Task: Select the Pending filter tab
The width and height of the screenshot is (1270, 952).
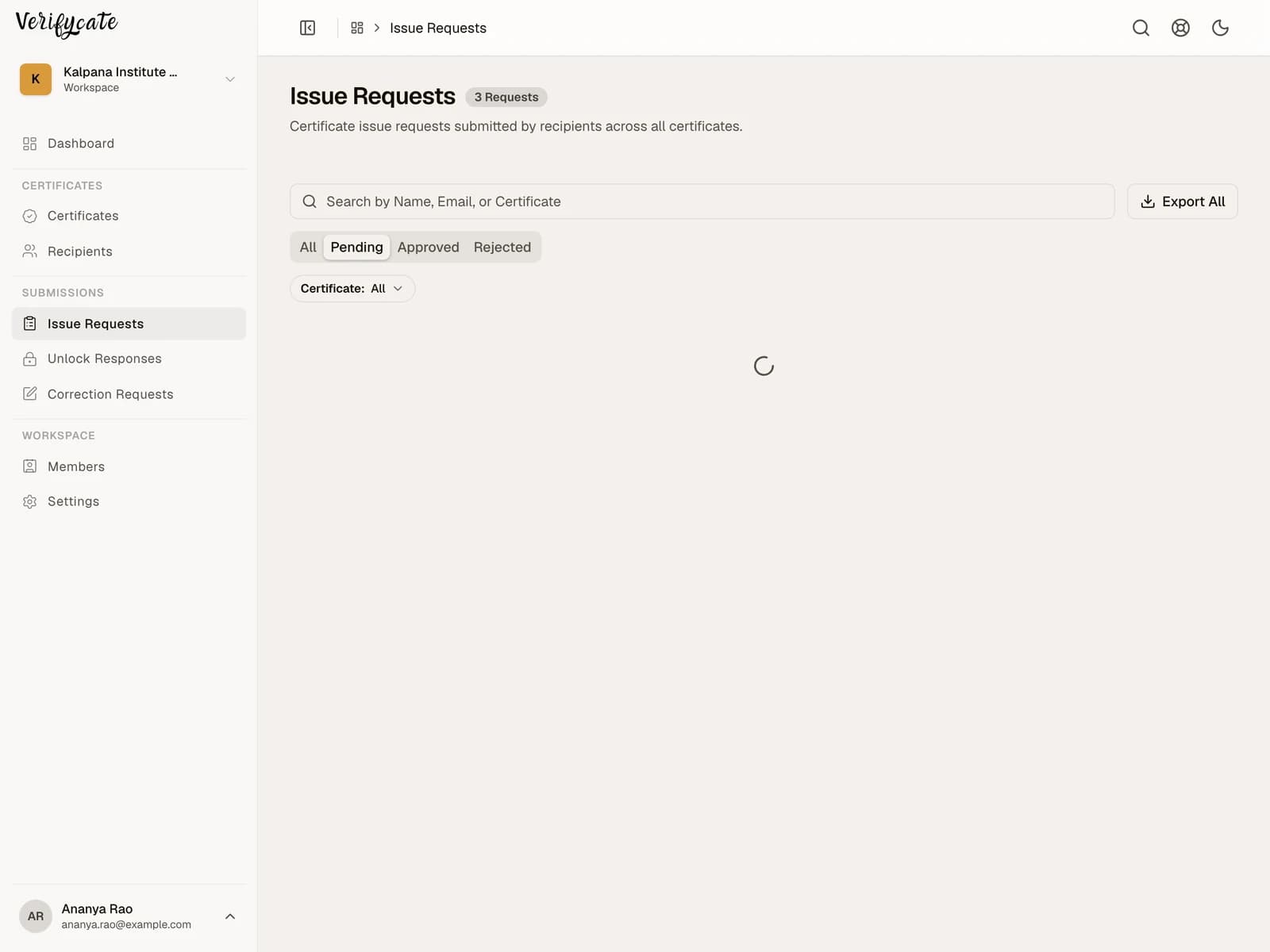Action: tap(356, 247)
